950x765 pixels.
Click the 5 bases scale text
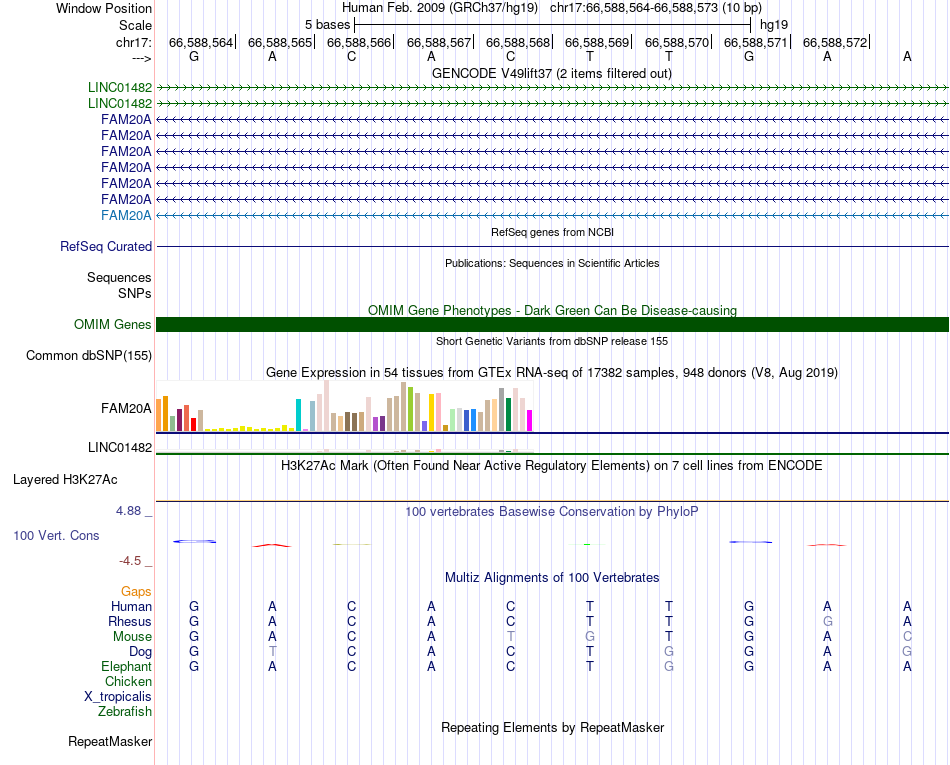click(327, 25)
